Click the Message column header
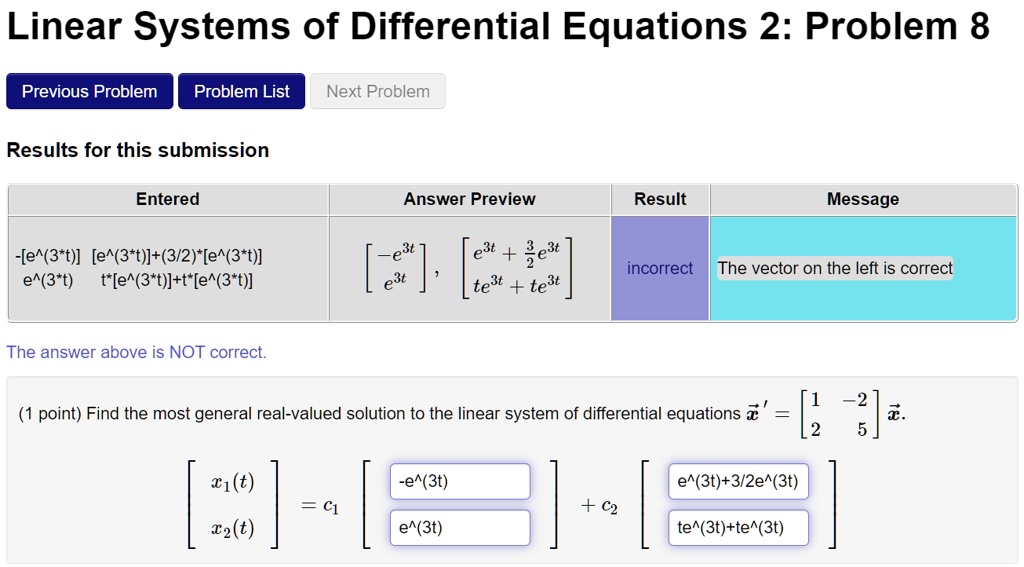Screen dimensions: 1024x567 coord(862,199)
